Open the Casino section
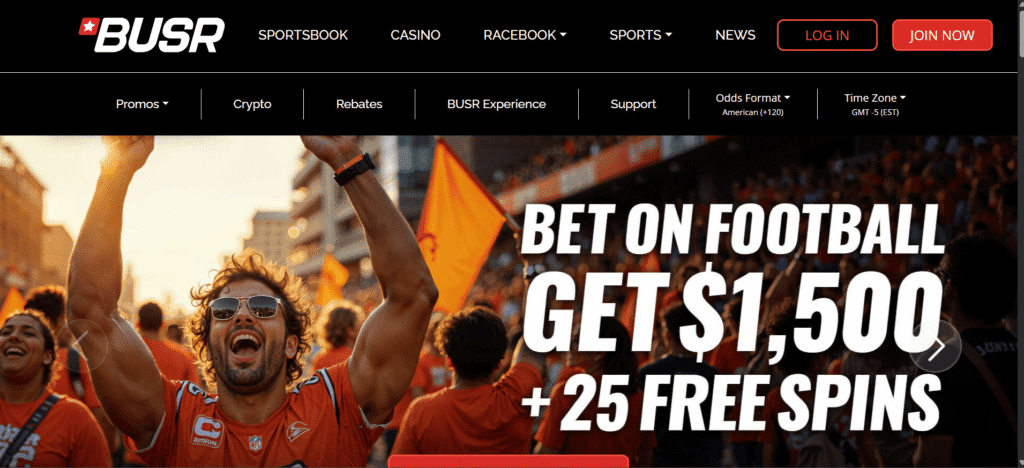 click(415, 35)
